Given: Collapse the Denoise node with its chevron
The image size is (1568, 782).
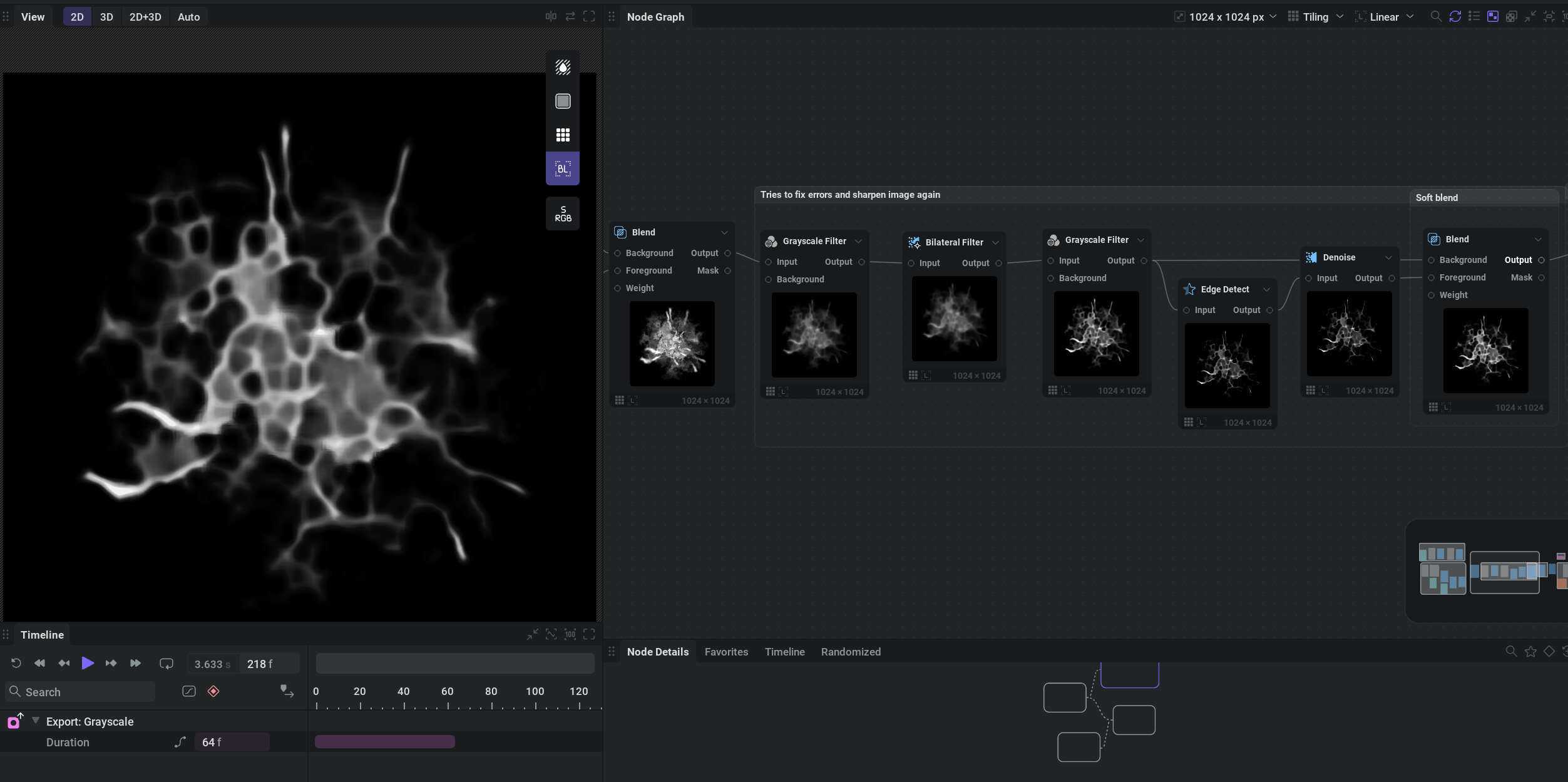Looking at the screenshot, I should (1388, 257).
